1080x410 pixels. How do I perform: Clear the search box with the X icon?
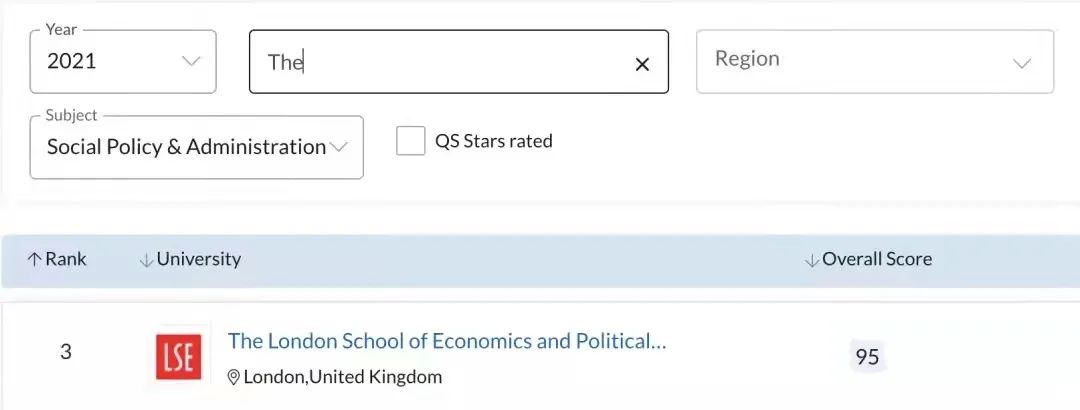click(x=642, y=64)
